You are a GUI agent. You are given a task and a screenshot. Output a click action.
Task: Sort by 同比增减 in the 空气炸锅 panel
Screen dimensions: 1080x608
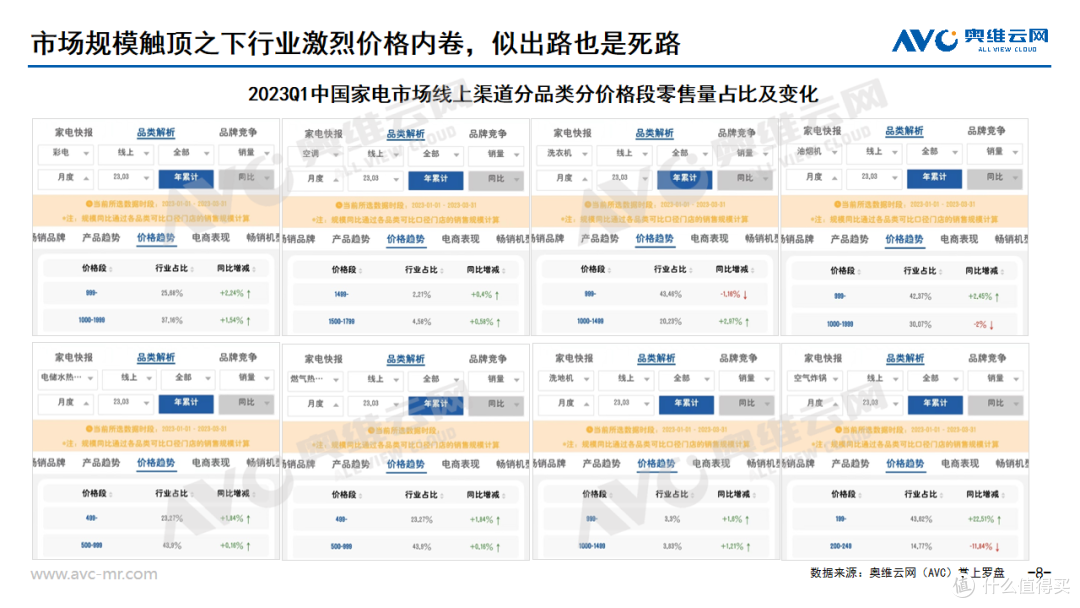986,494
